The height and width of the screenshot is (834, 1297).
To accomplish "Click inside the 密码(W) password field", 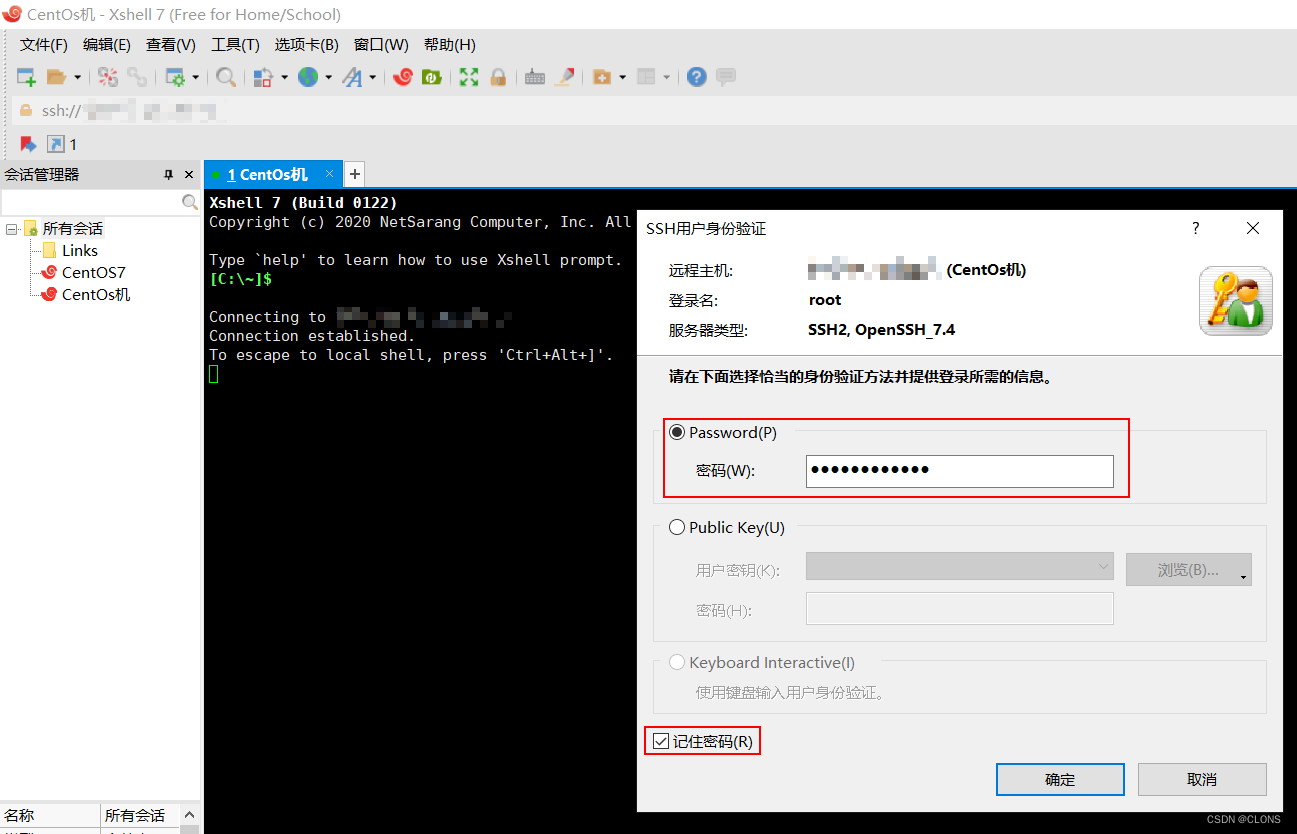I will tap(959, 471).
